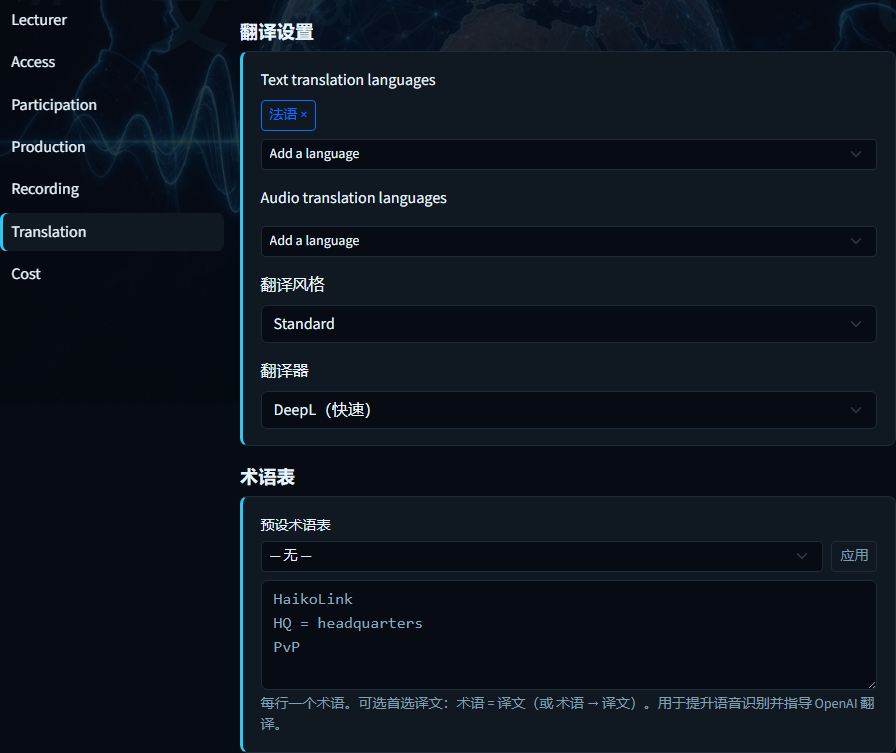
Task: Open the Text translation Add a language dropdown
Action: coord(569,154)
